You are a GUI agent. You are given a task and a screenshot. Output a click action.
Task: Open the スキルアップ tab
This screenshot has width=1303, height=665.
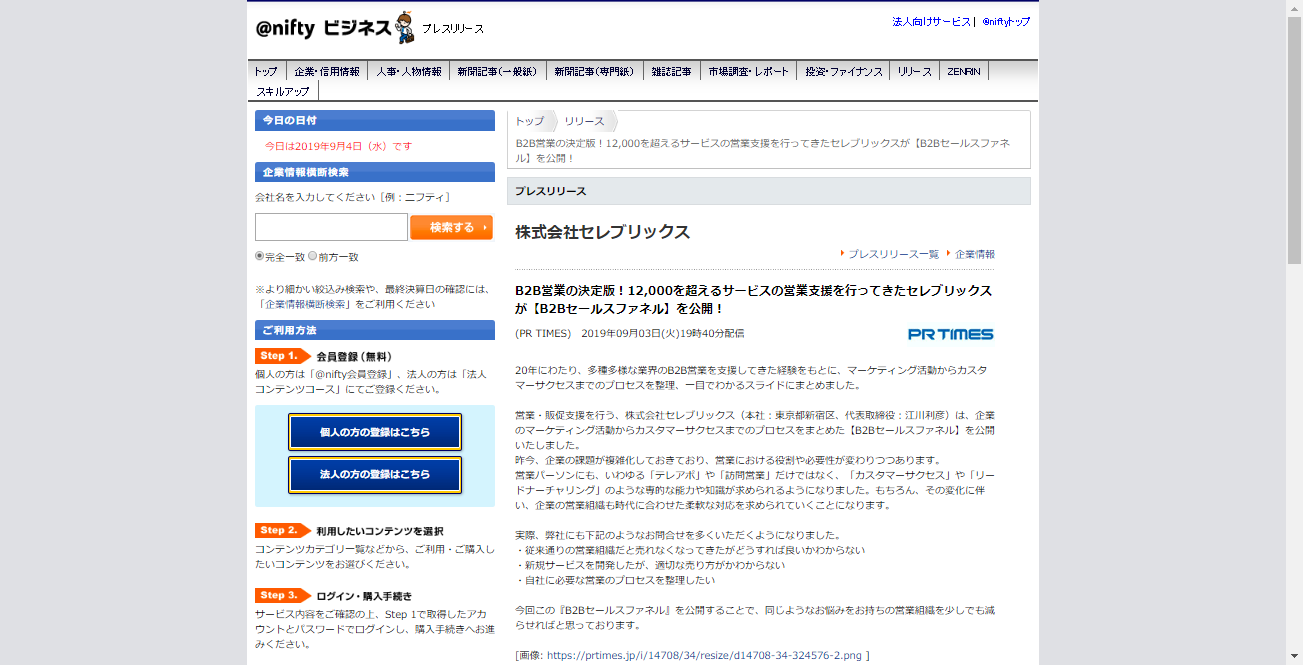pyautogui.click(x=283, y=91)
